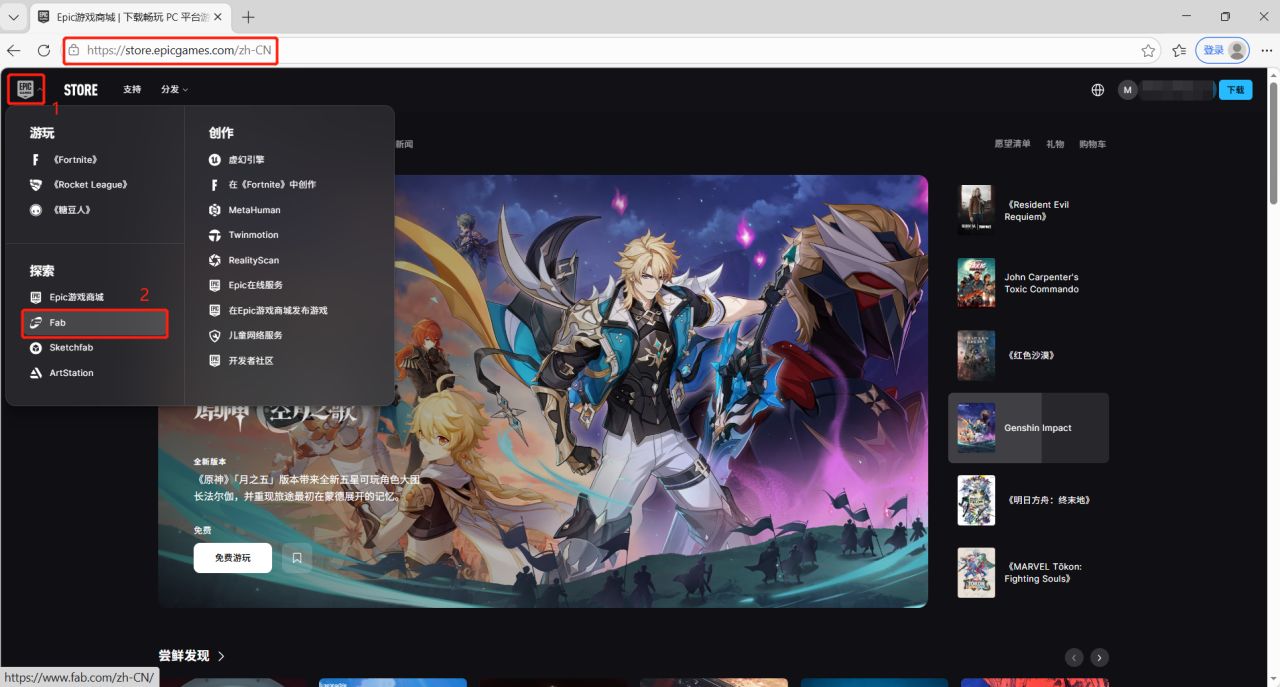
Task: Open the 支持 link in header
Action: (x=132, y=90)
